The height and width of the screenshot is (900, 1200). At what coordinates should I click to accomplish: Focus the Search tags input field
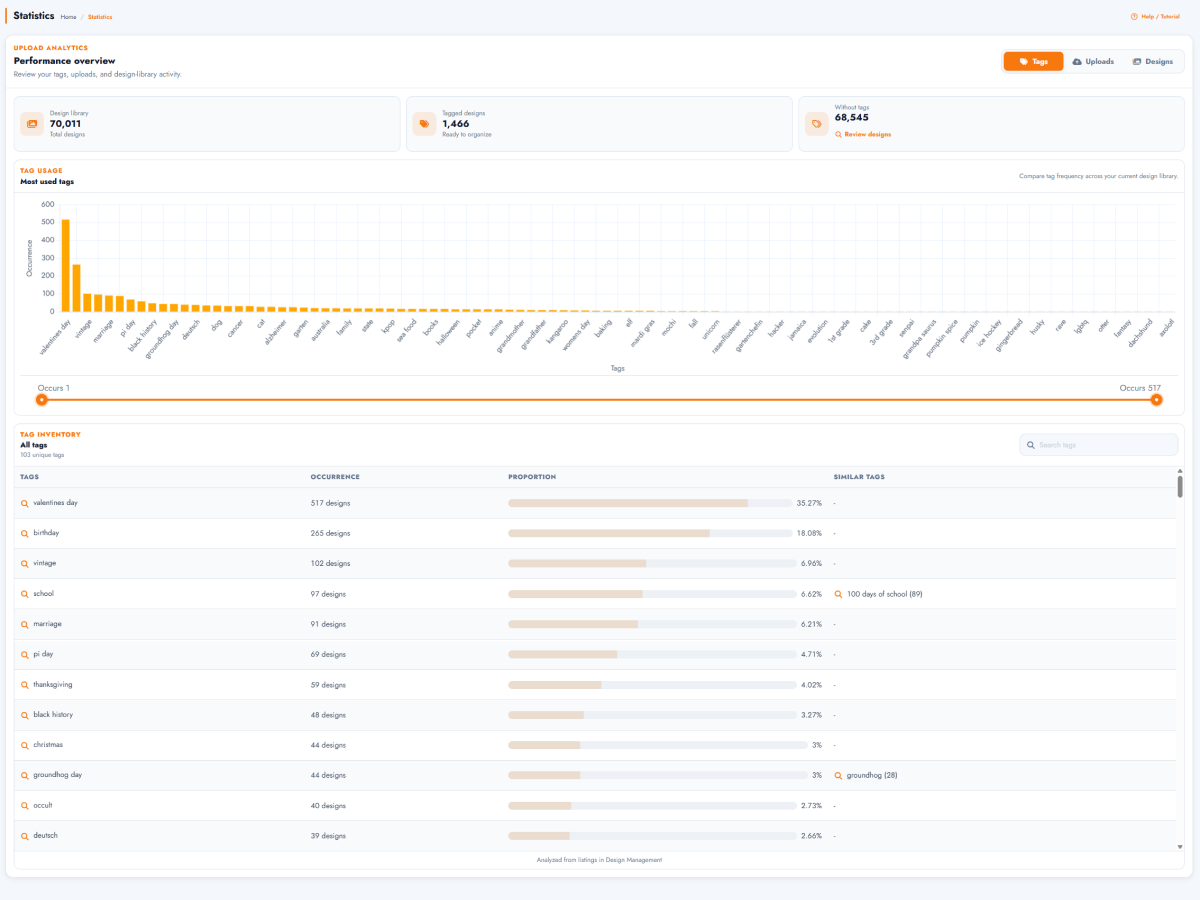click(1099, 445)
